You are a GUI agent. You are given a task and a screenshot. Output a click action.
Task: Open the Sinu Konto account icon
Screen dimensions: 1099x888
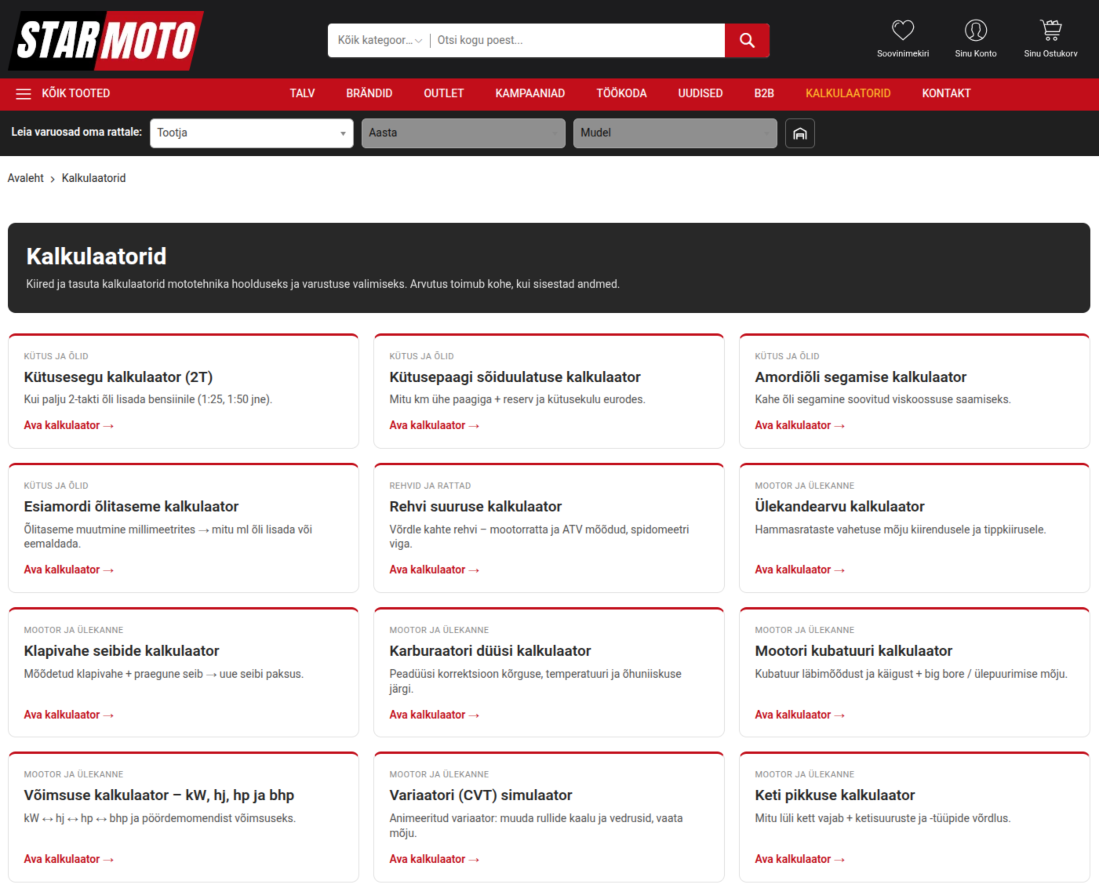tap(976, 30)
